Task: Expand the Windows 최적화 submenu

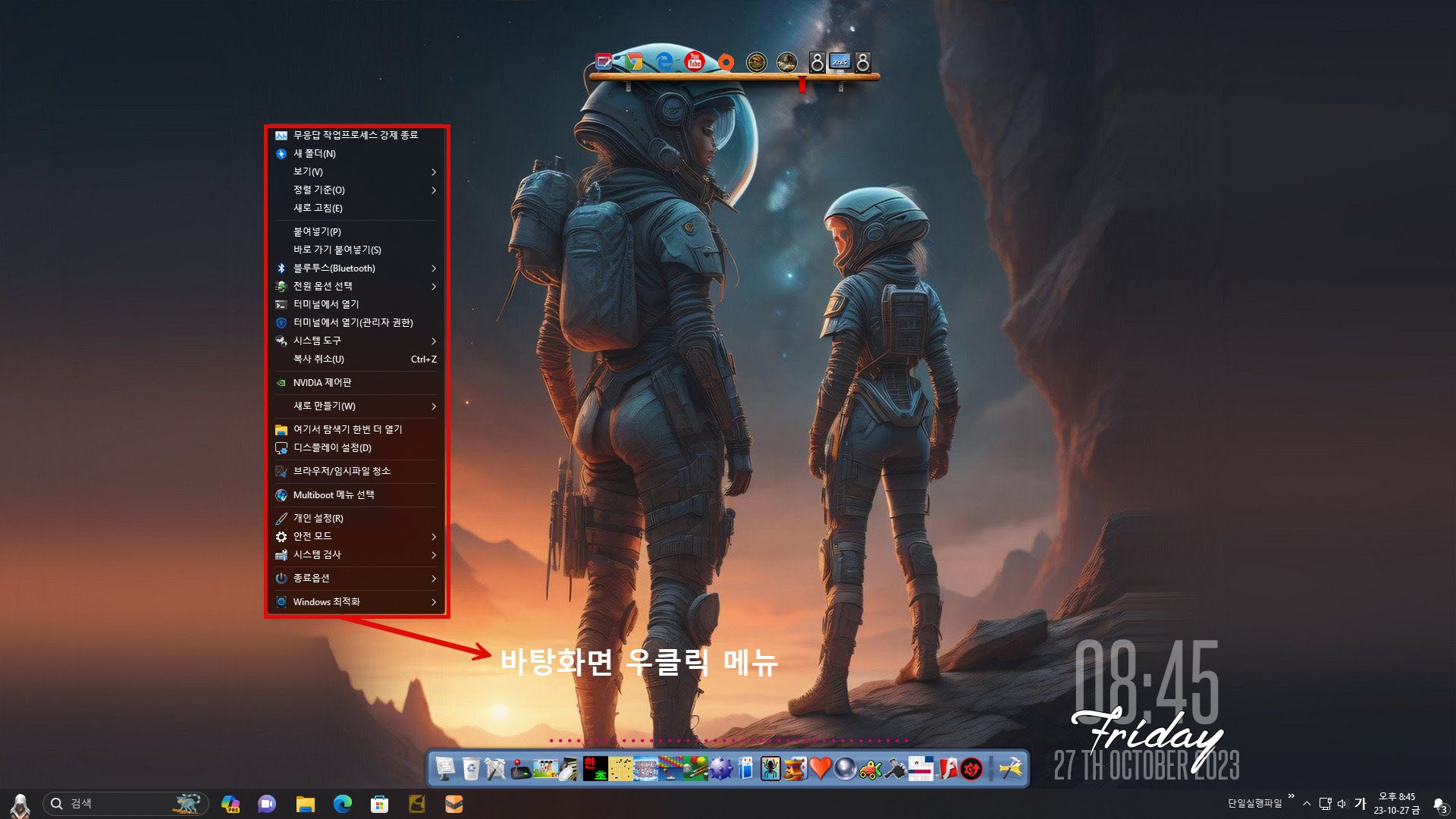Action: coord(356,601)
